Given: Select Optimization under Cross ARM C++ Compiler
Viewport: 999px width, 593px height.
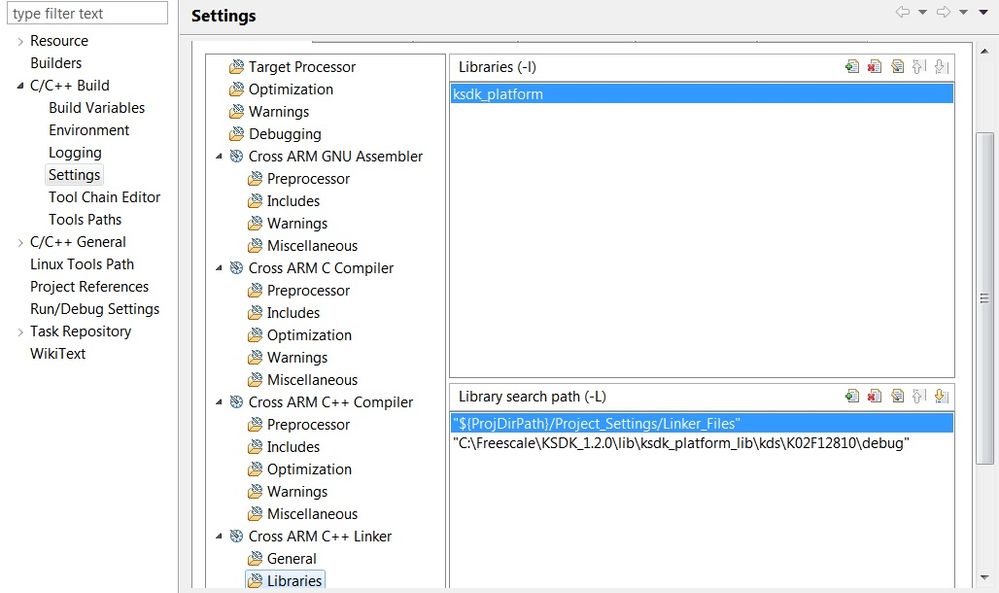Looking at the screenshot, I should point(309,469).
